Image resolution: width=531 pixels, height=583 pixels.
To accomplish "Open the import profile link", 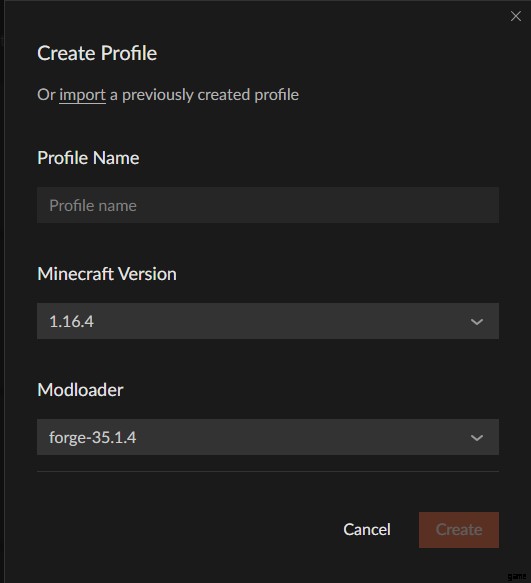I will tap(83, 95).
